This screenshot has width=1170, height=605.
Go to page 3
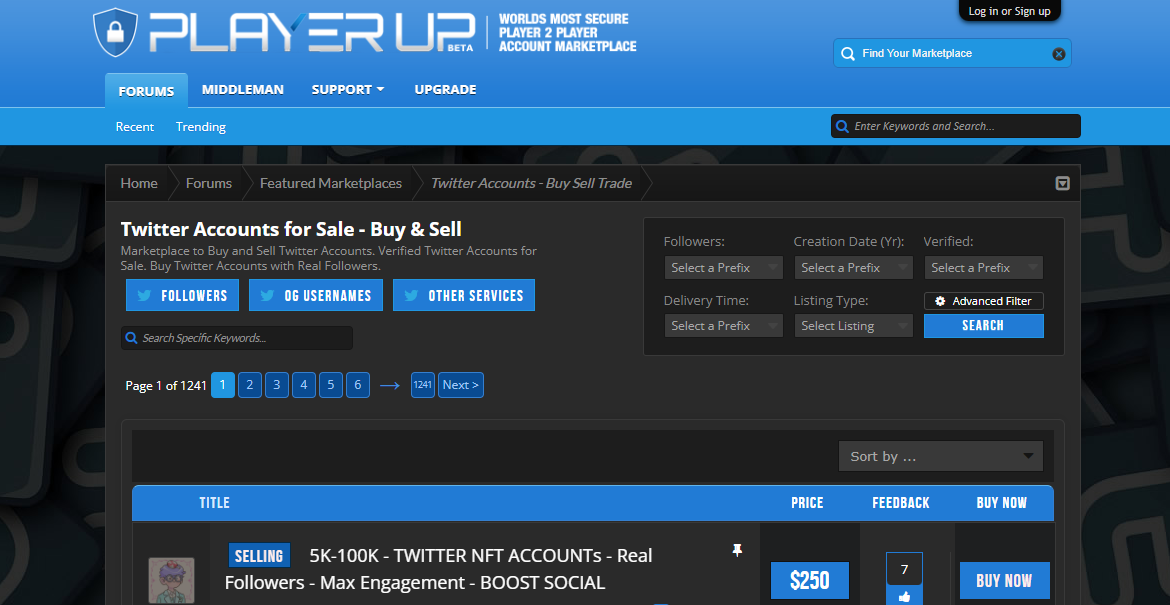click(277, 385)
